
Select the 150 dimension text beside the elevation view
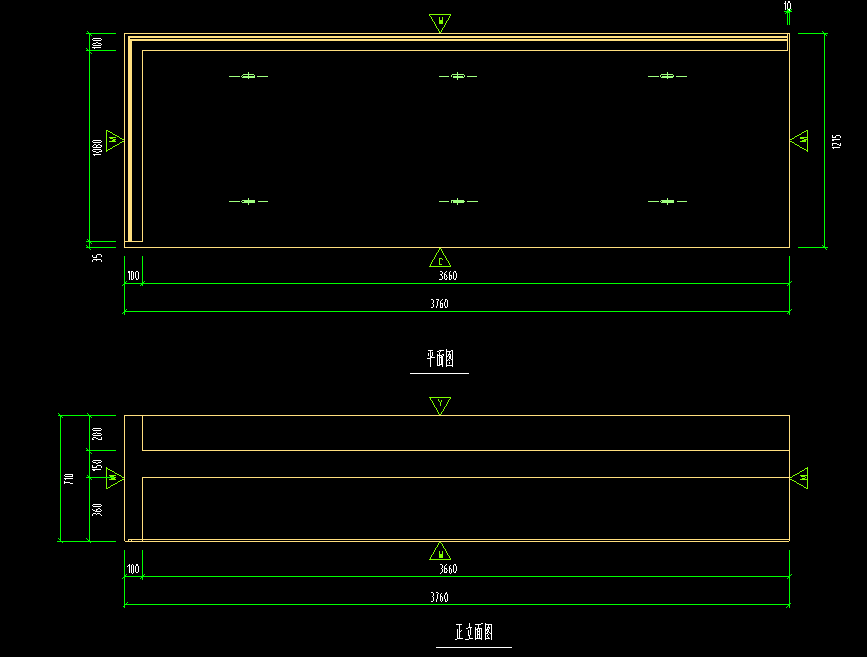[x=97, y=466]
